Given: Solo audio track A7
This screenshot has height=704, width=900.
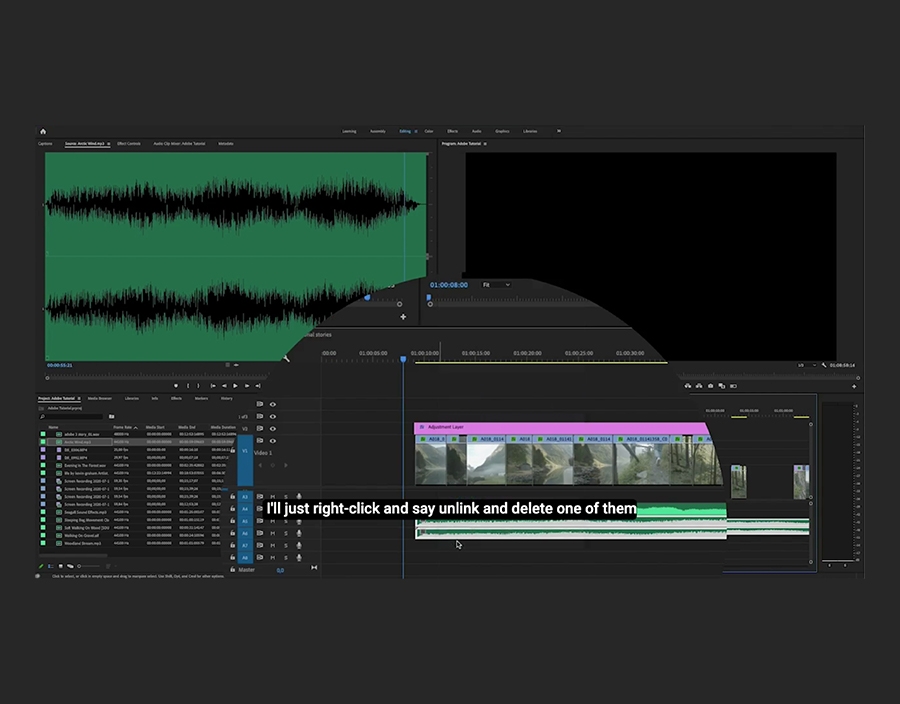Looking at the screenshot, I should [286, 546].
